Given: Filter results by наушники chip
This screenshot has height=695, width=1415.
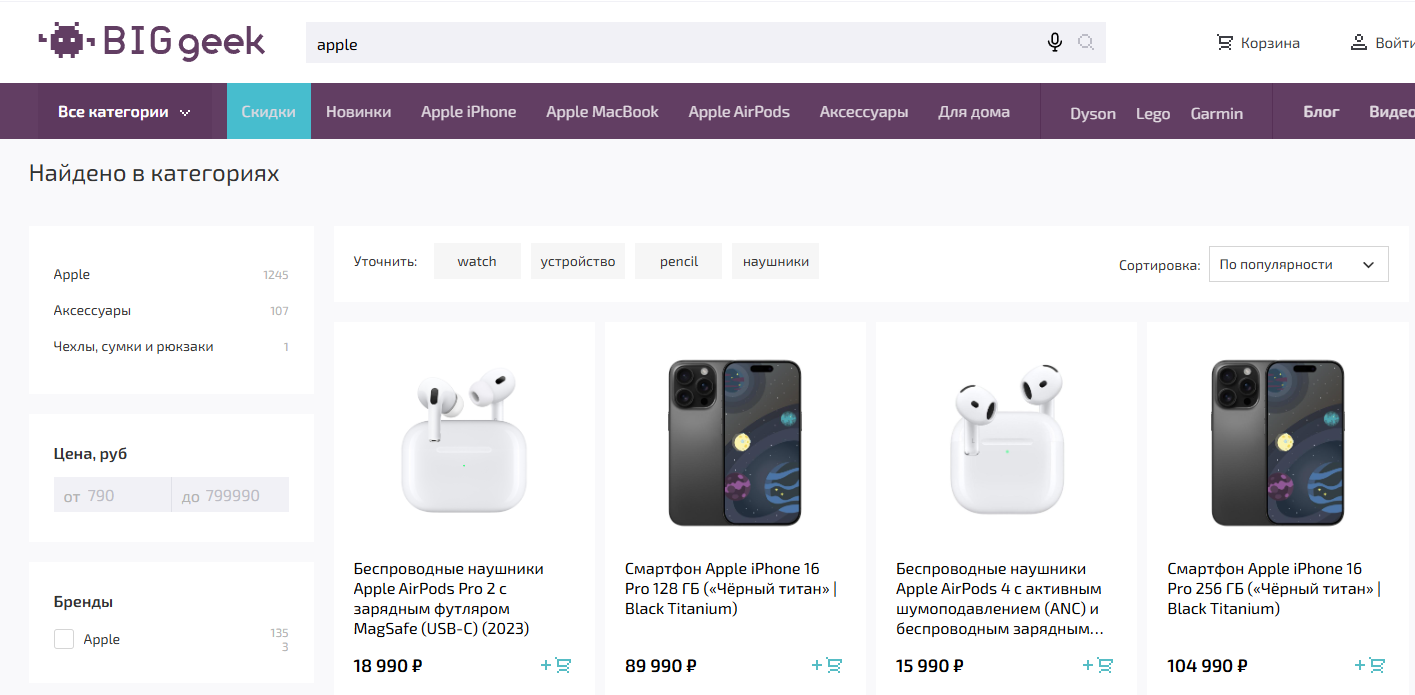Looking at the screenshot, I should [x=775, y=262].
